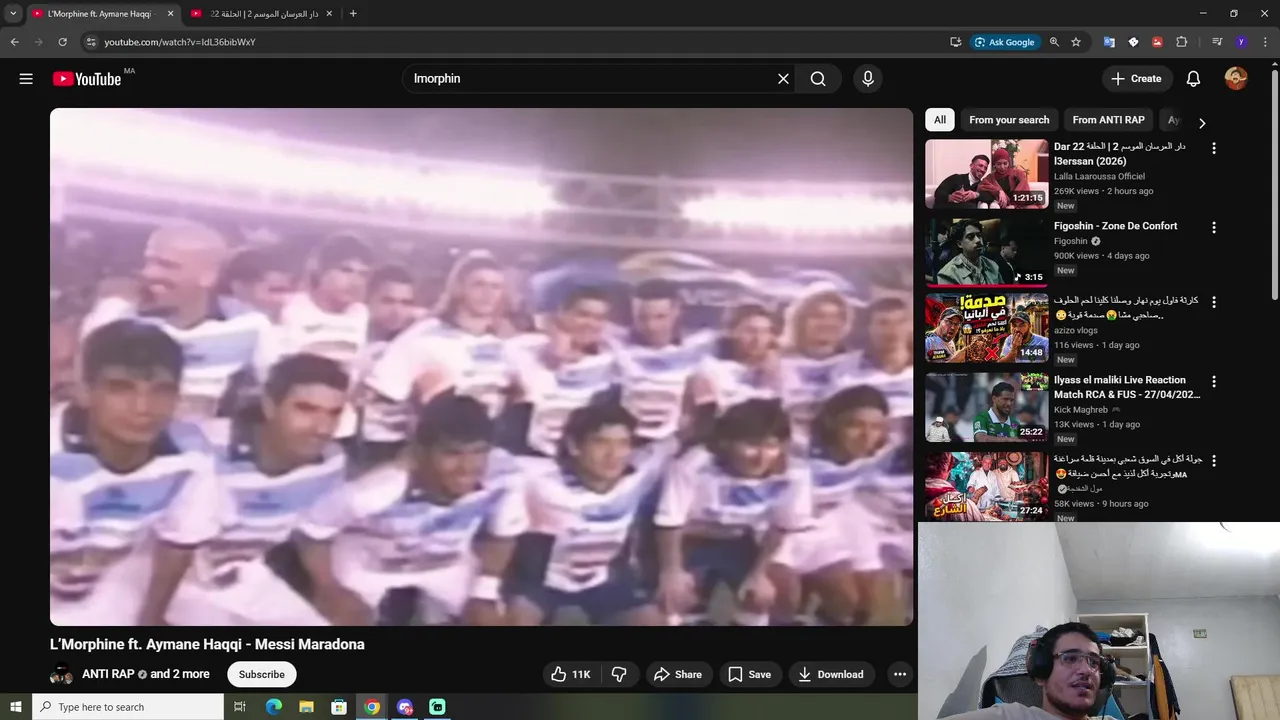Go back in browser history
This screenshot has width=1280, height=720.
tap(14, 42)
